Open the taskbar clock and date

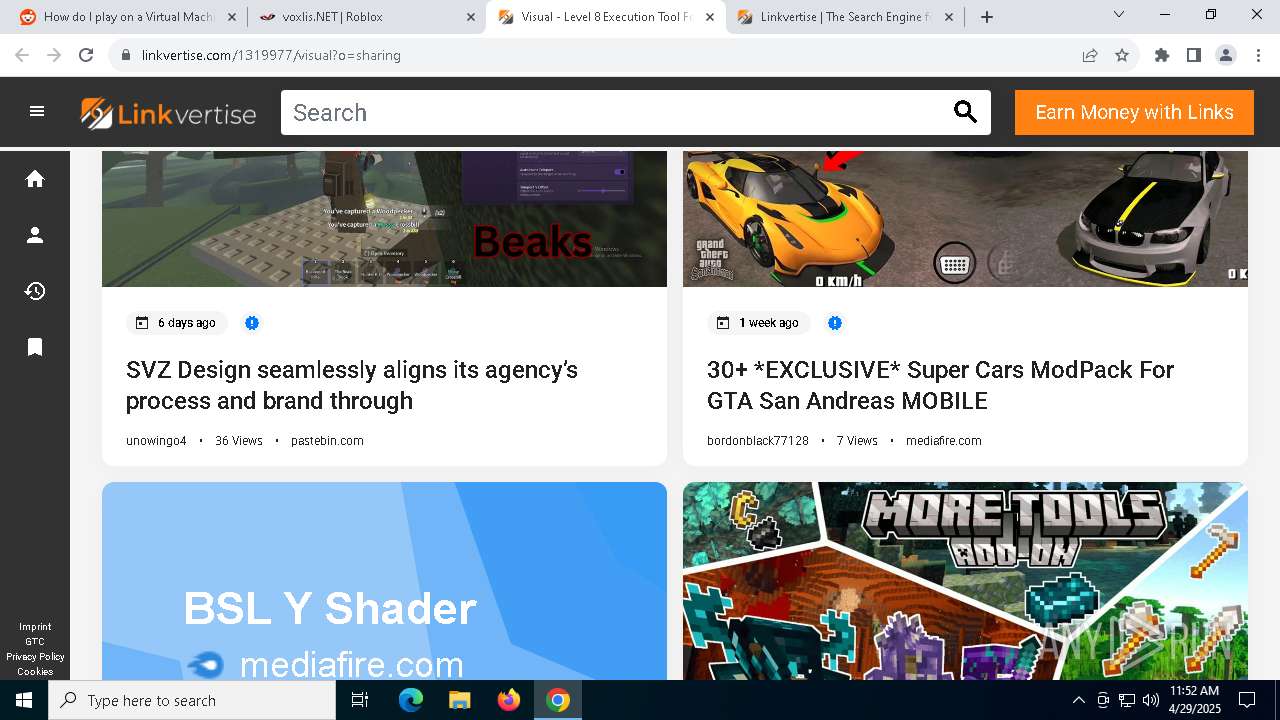[1194, 700]
